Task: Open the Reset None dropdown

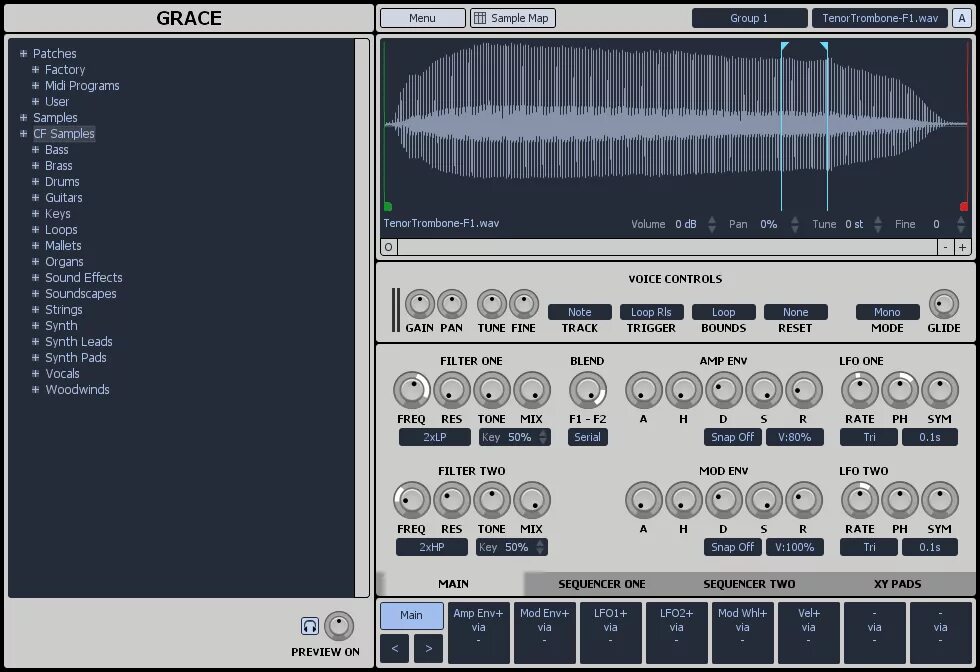Action: [796, 312]
